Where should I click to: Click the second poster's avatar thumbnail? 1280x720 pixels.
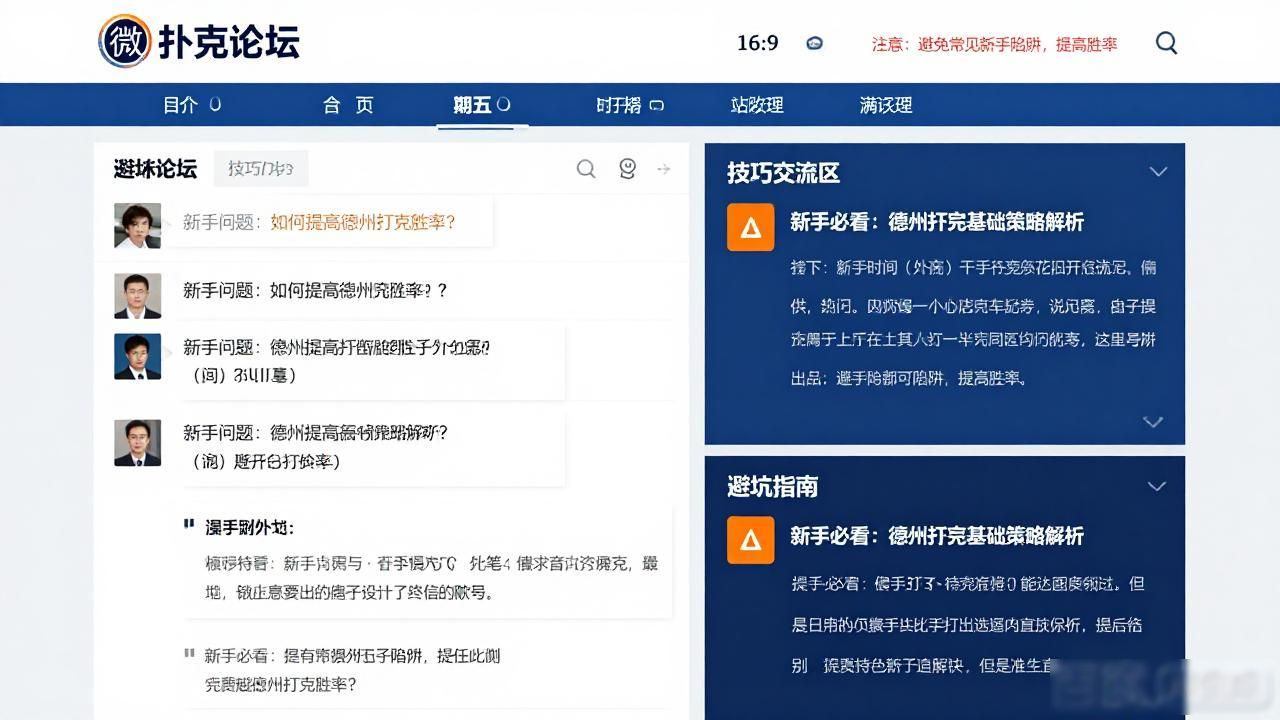pos(138,296)
